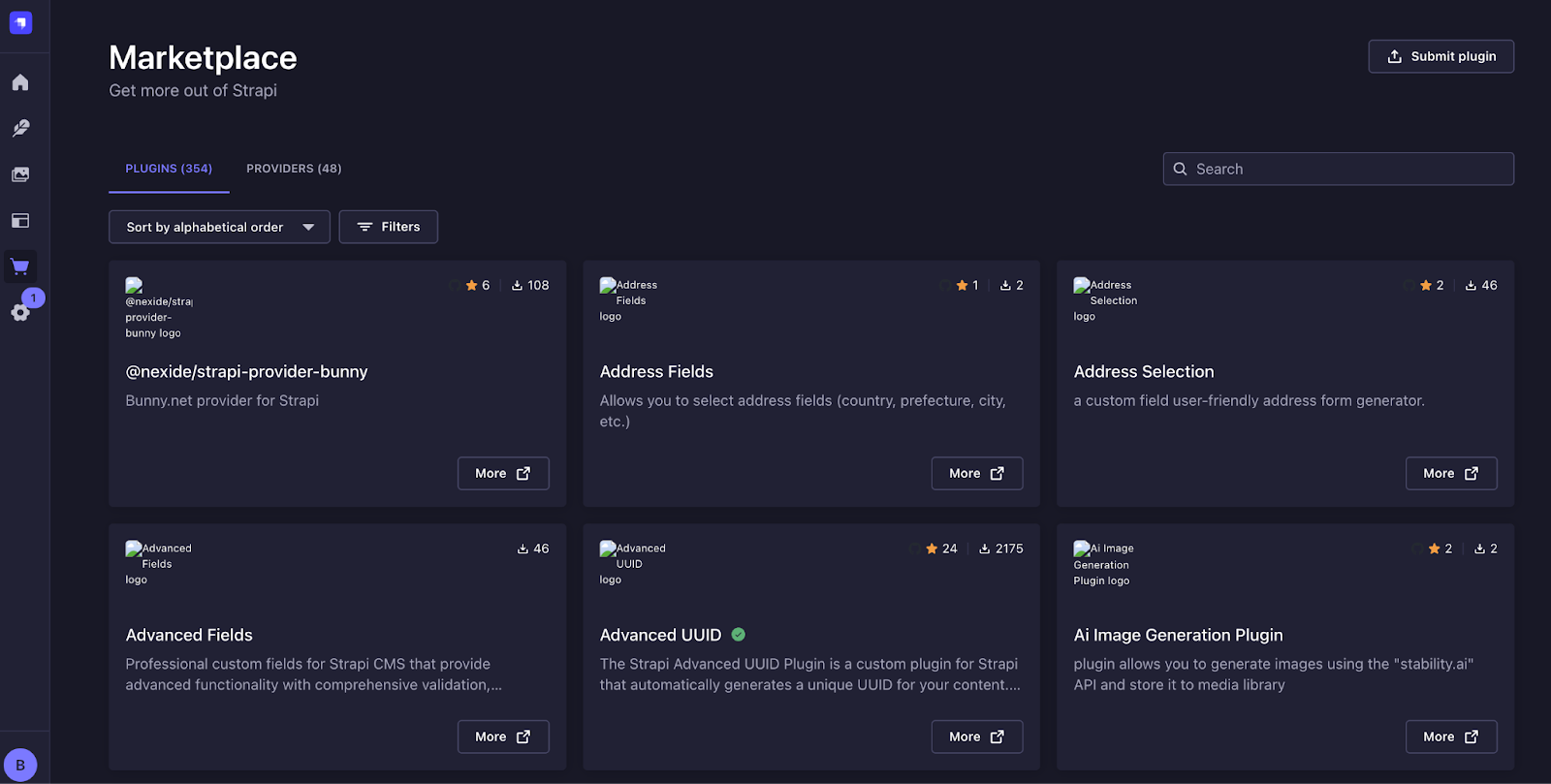Focus the Search input field
The width and height of the screenshot is (1551, 784).
point(1338,169)
